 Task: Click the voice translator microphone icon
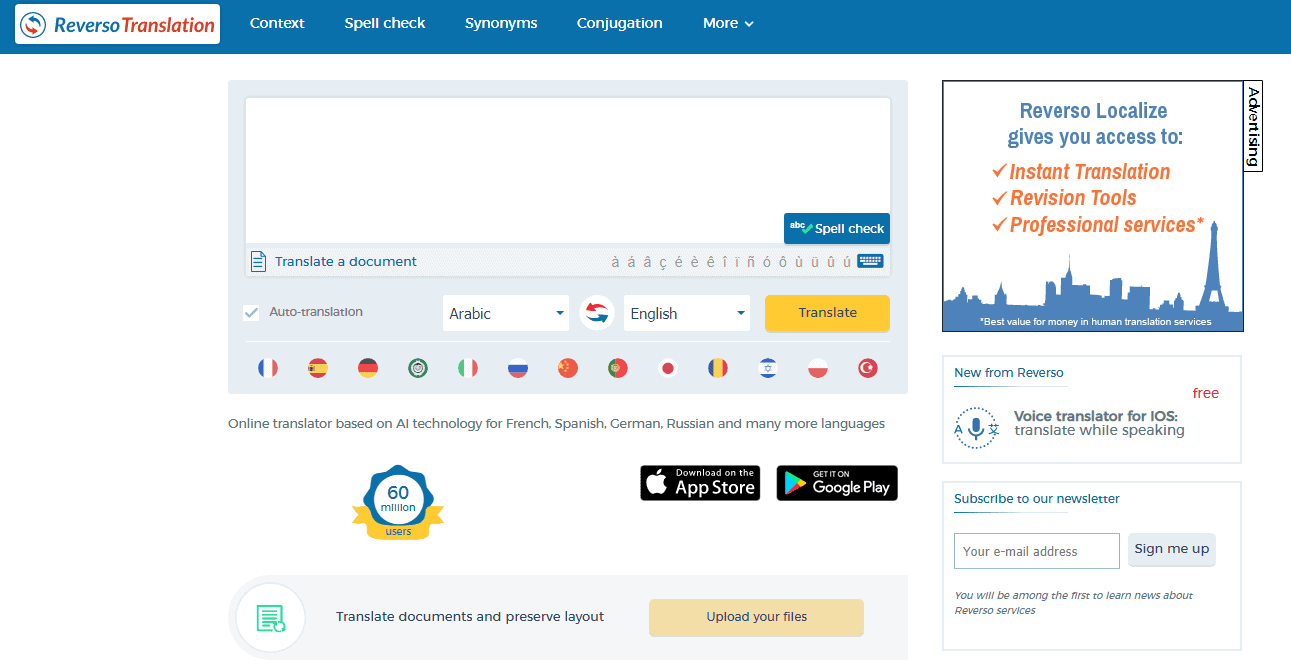975,428
